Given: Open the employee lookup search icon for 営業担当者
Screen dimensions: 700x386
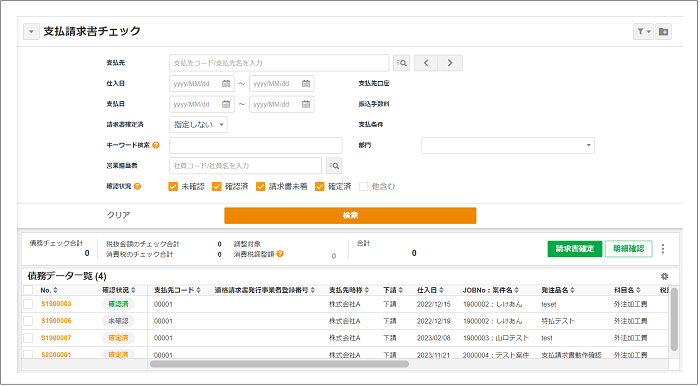Looking at the screenshot, I should [334, 166].
